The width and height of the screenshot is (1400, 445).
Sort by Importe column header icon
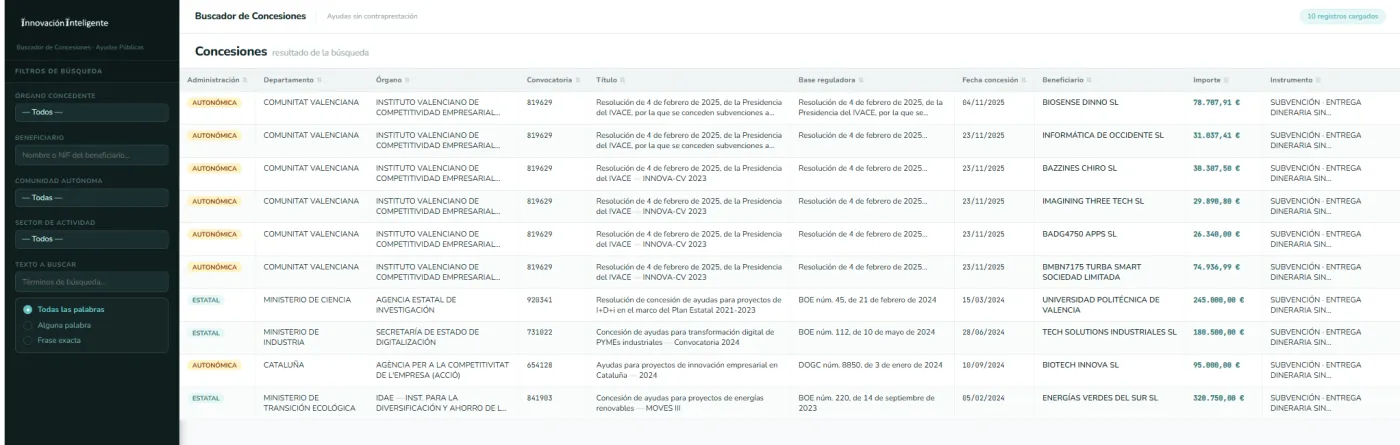click(1228, 80)
